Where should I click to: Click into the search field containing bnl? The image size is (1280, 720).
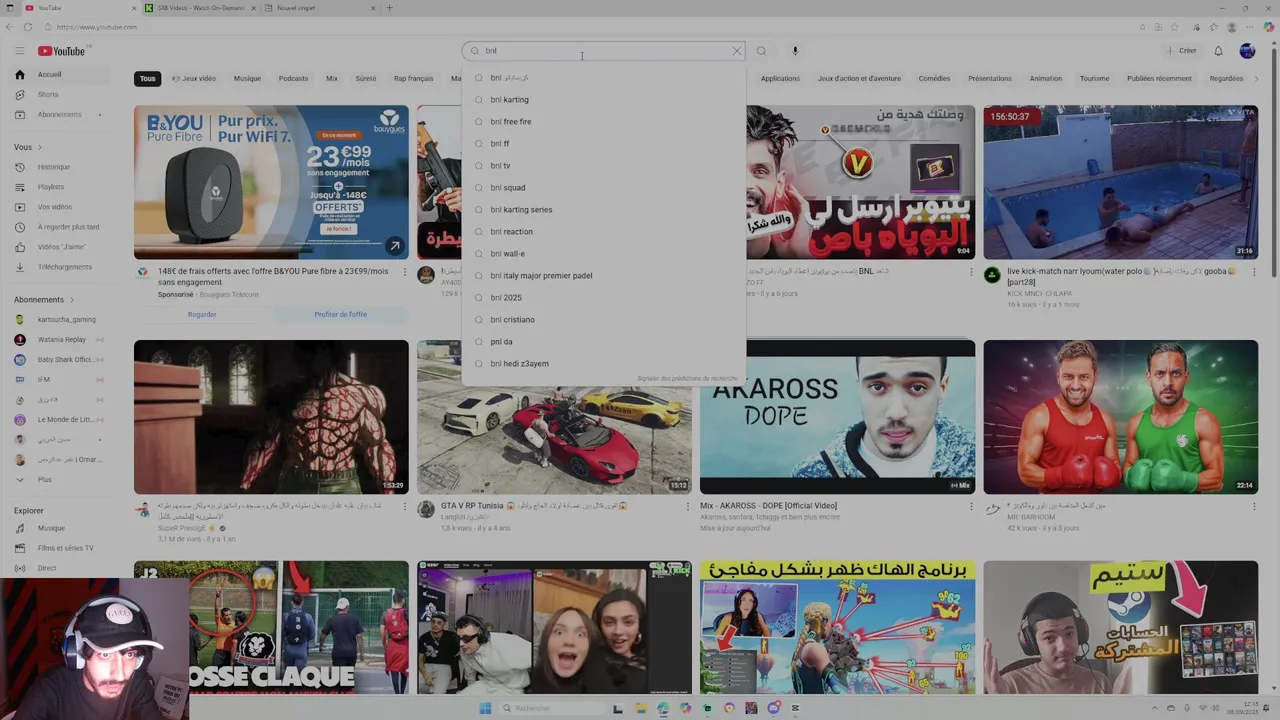[604, 51]
